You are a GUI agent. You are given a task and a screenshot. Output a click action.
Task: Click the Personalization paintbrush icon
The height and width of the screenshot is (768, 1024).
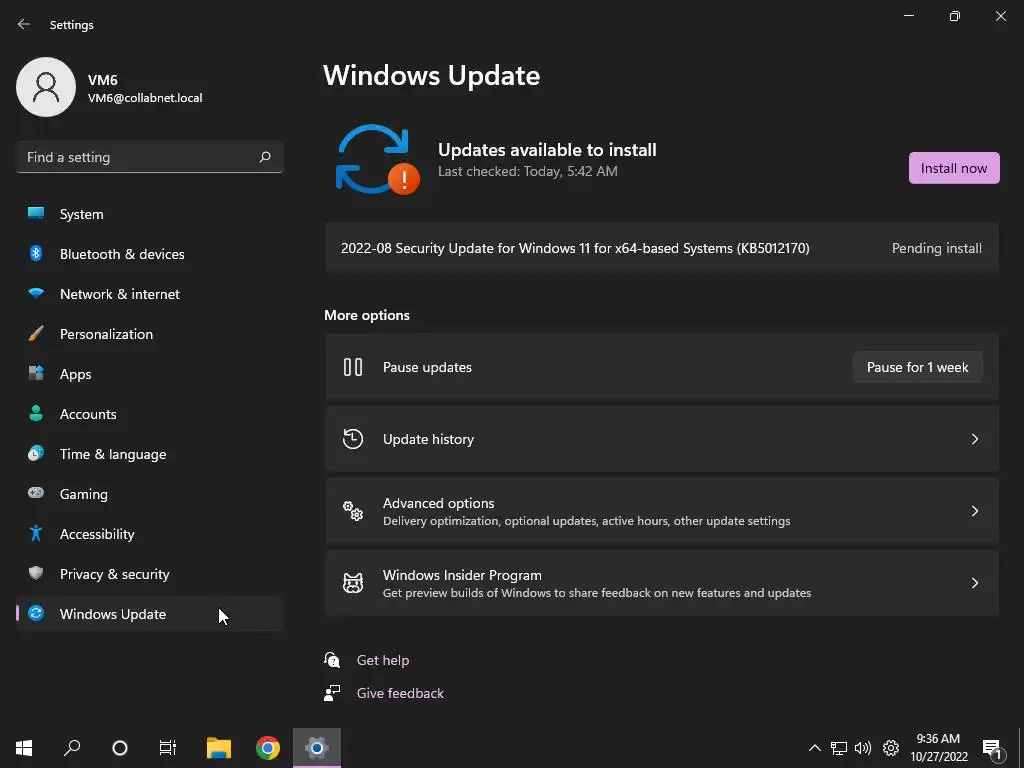tap(36, 334)
